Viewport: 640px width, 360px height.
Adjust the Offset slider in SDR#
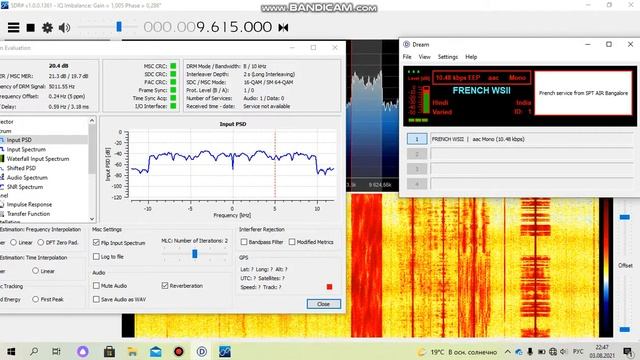(x=624, y=329)
